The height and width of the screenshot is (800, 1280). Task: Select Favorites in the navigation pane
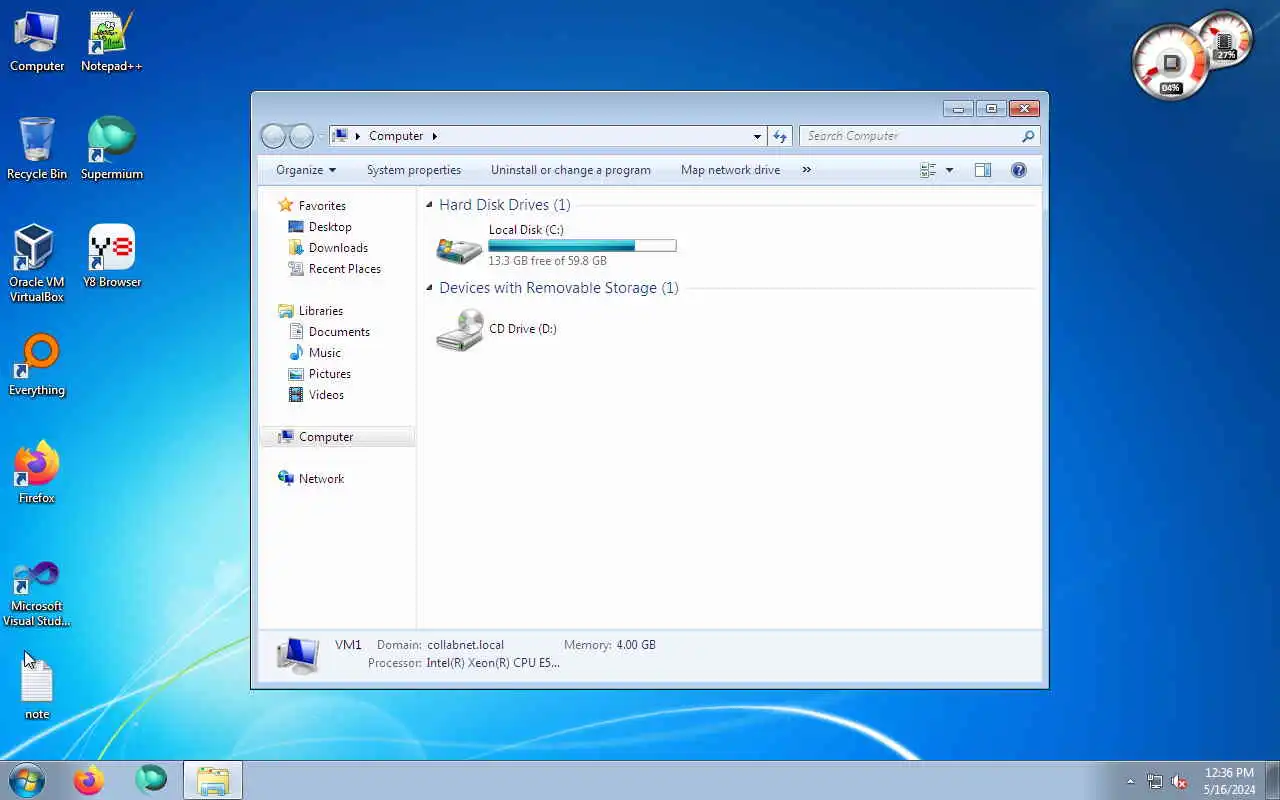pos(322,205)
